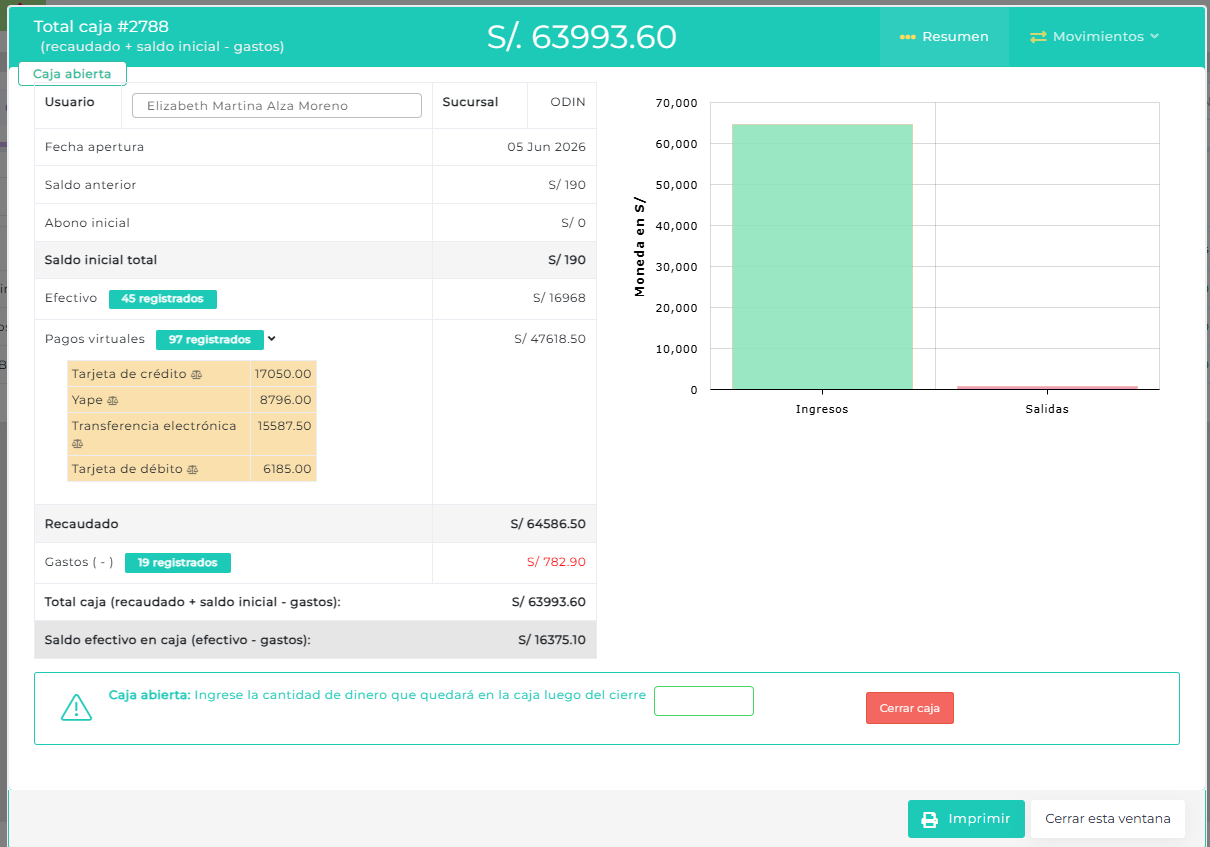Open the Movimientos dropdown arrow
The image size is (1210, 847).
coord(1155,36)
